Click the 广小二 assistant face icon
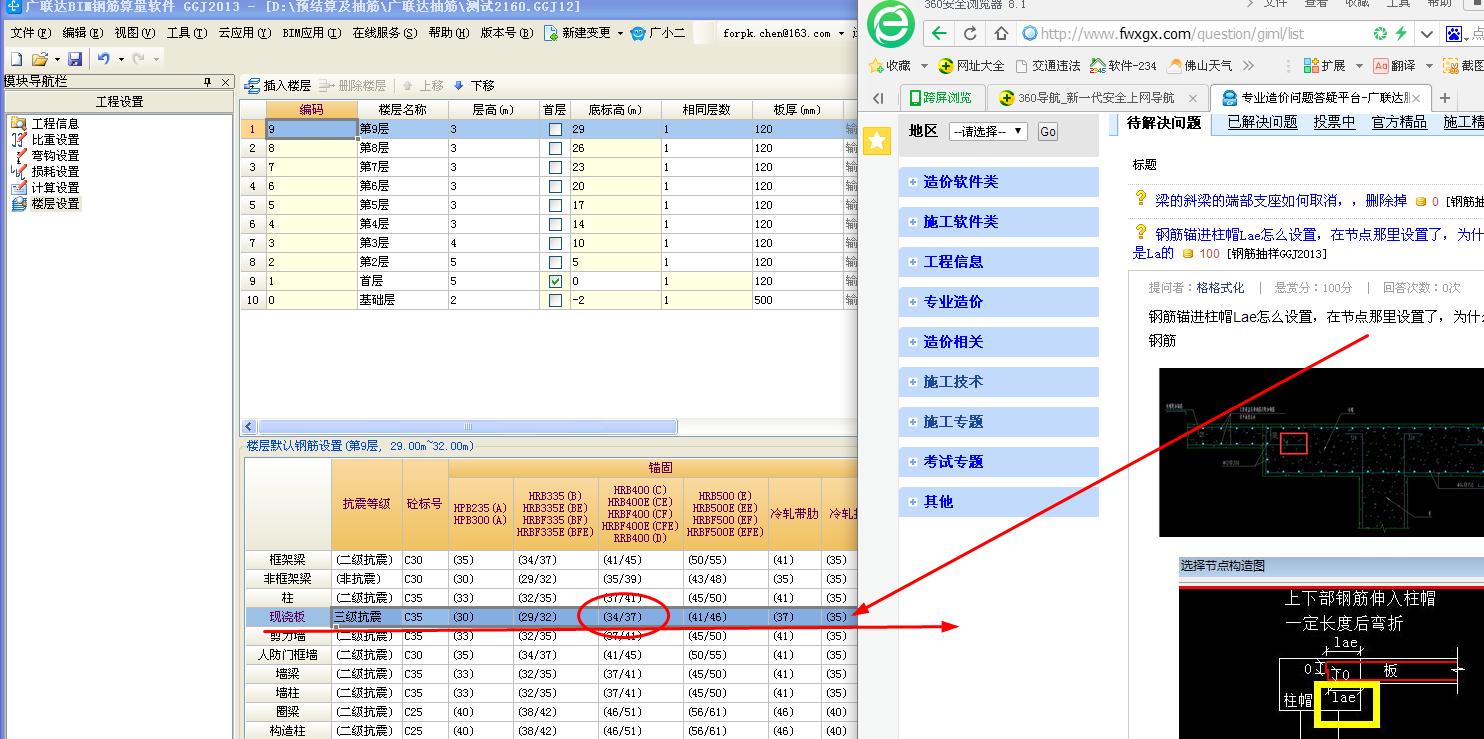The width and height of the screenshot is (1484, 739). coord(638,33)
